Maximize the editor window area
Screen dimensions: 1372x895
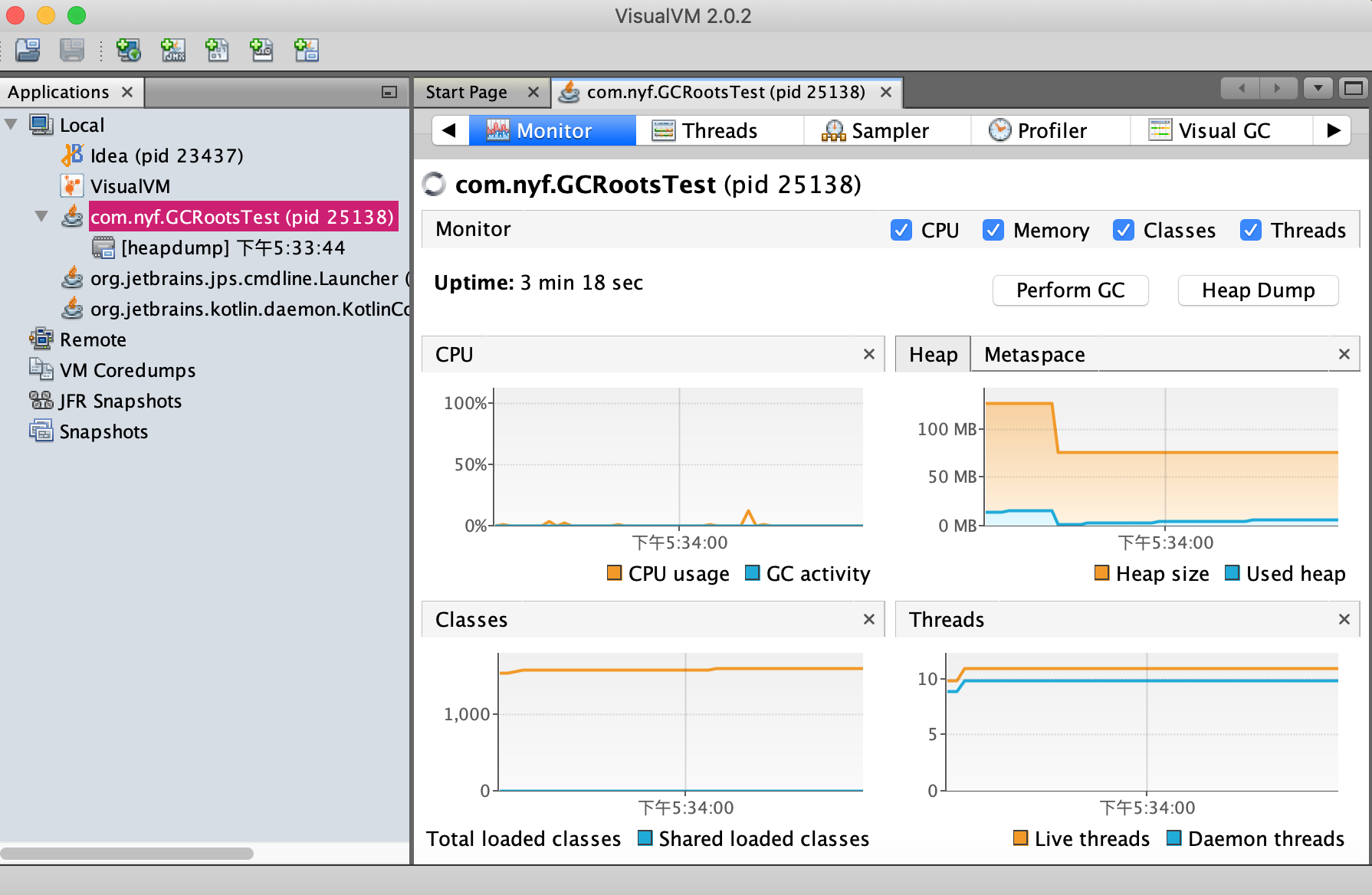[1354, 88]
